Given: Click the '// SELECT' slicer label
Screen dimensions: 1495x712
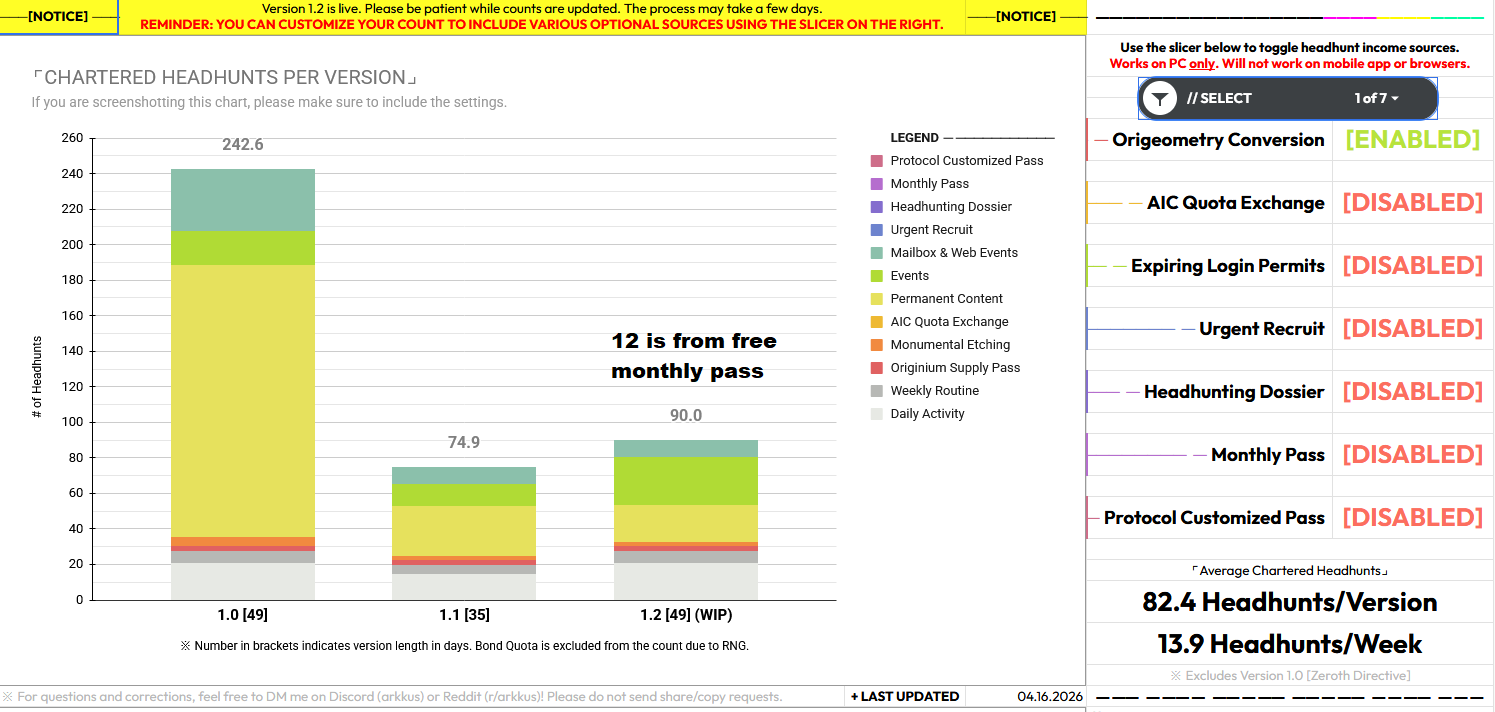Looking at the screenshot, I should [x=1219, y=98].
